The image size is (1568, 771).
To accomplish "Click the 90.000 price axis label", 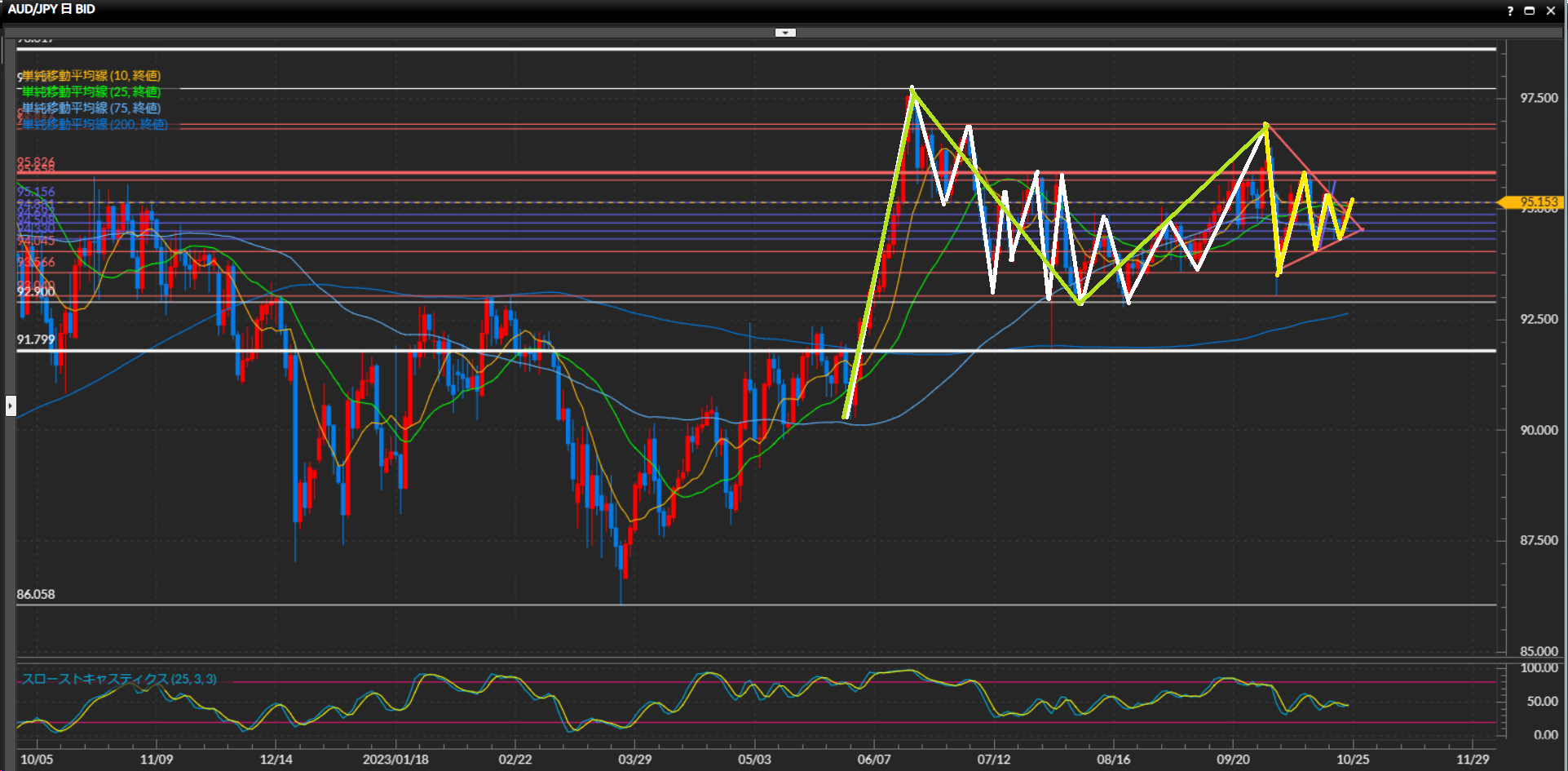I will (x=1539, y=430).
